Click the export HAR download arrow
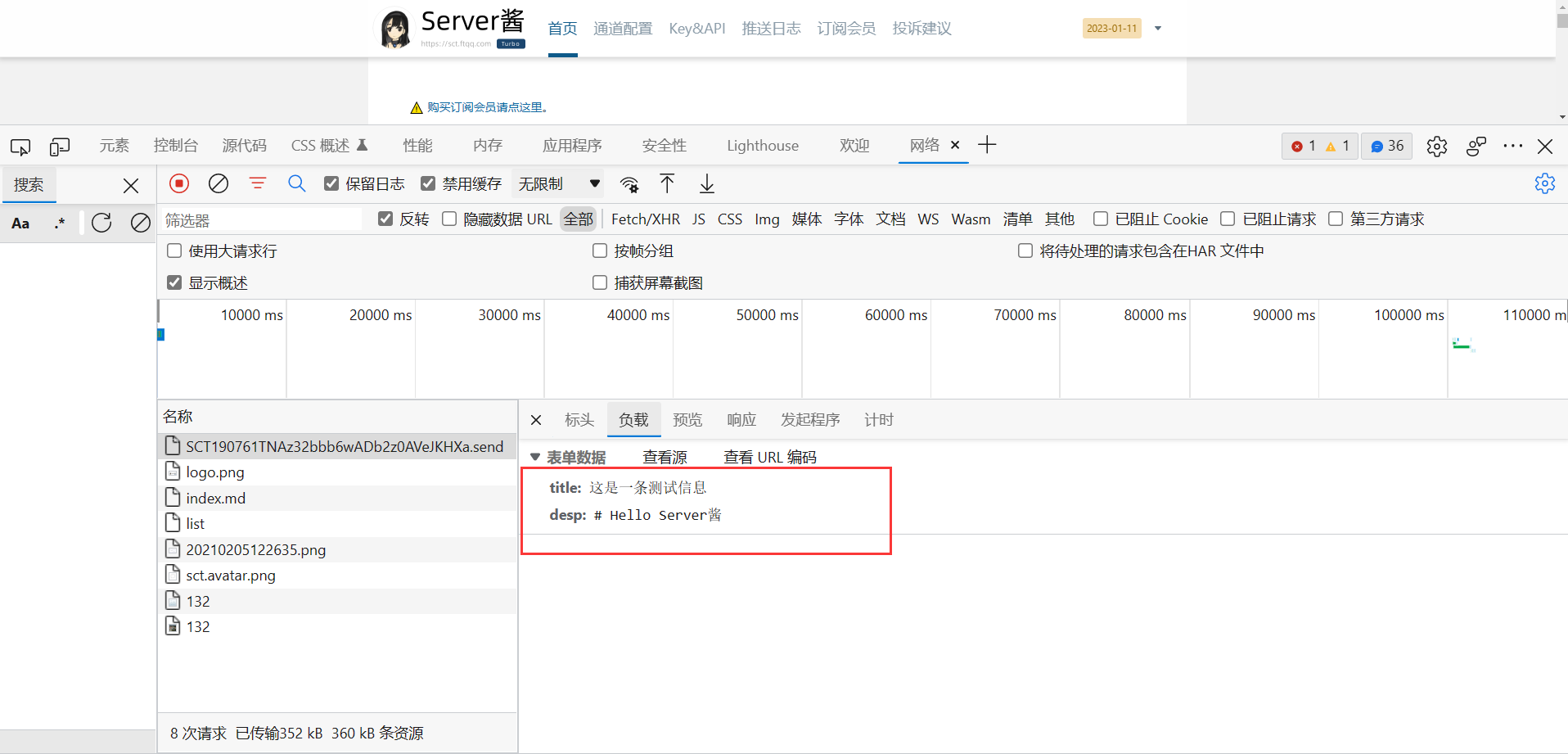The height and width of the screenshot is (754, 1568). pos(707,183)
